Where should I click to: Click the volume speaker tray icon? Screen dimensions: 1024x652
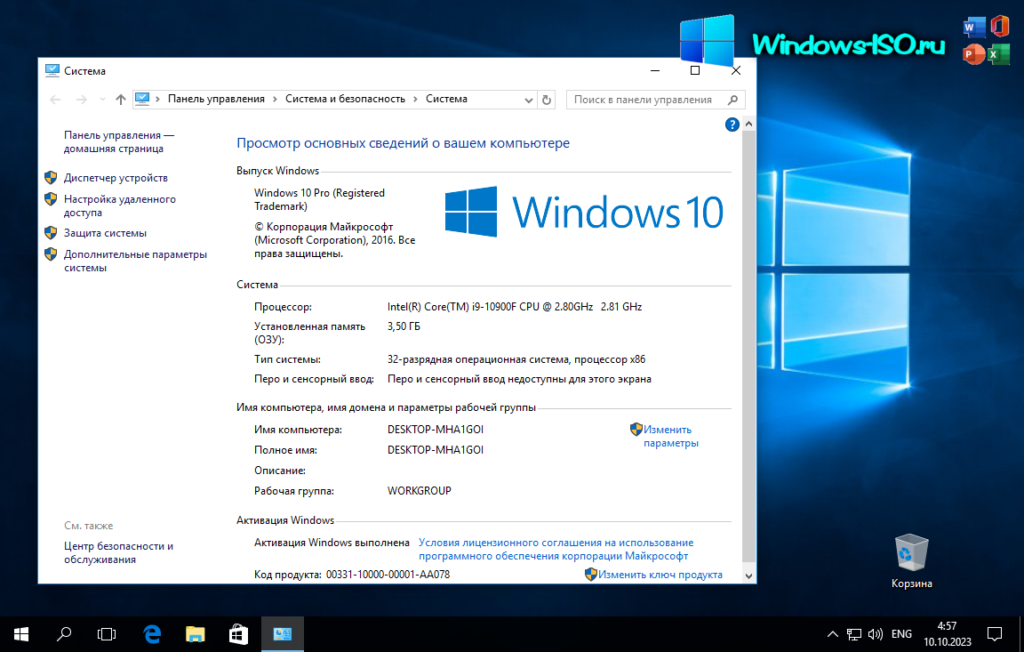[x=875, y=634]
